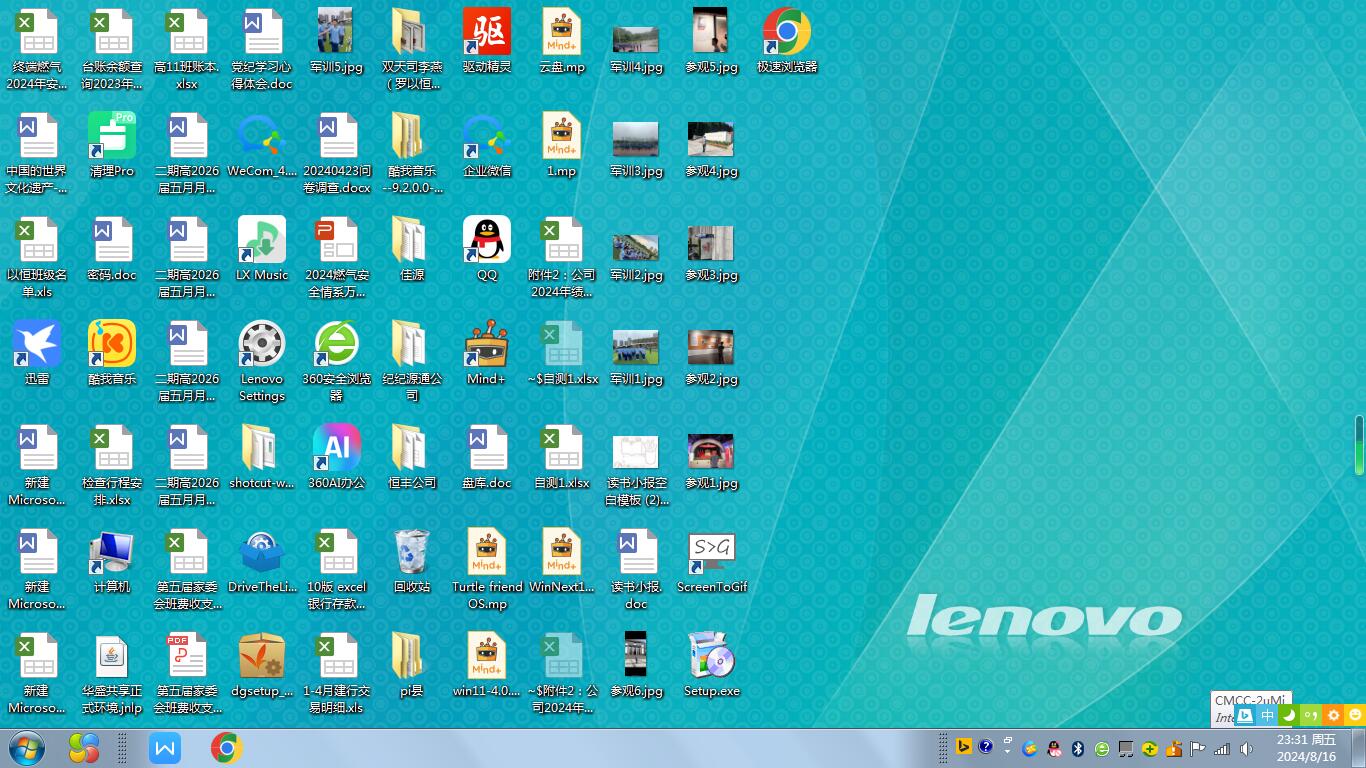Toggle the punctuation mode on the IME bar

coord(1311,715)
